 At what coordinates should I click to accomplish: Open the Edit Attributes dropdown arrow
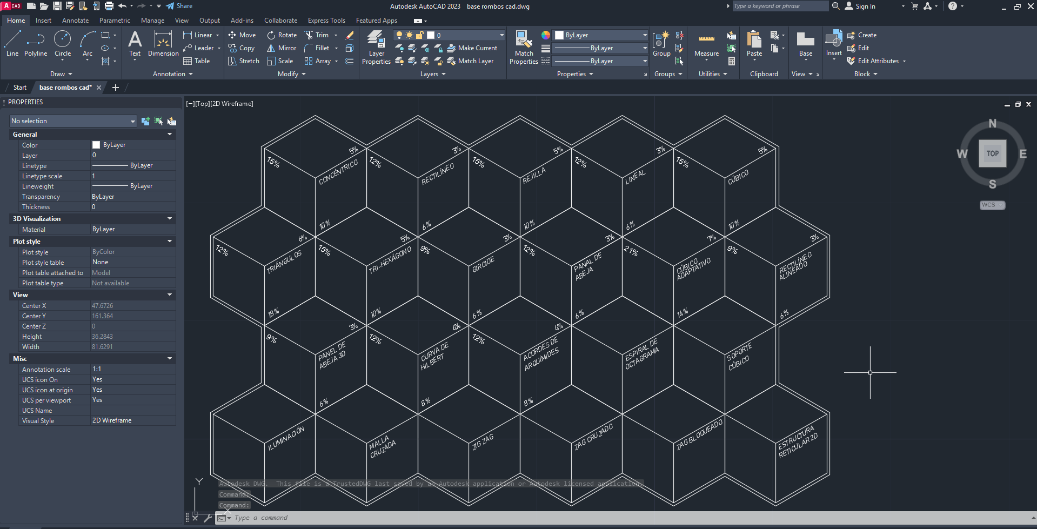904,61
